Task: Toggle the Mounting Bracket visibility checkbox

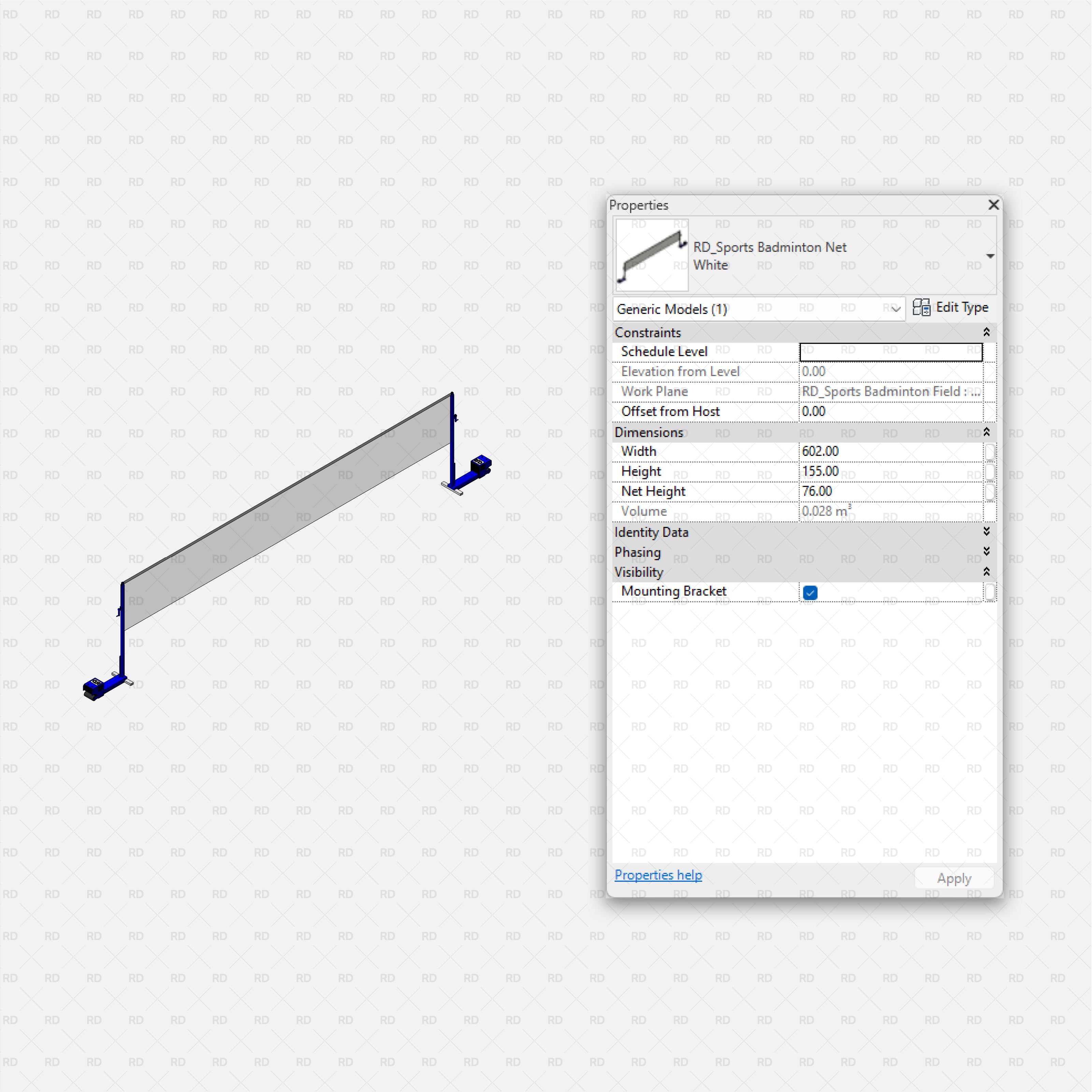Action: pos(810,592)
